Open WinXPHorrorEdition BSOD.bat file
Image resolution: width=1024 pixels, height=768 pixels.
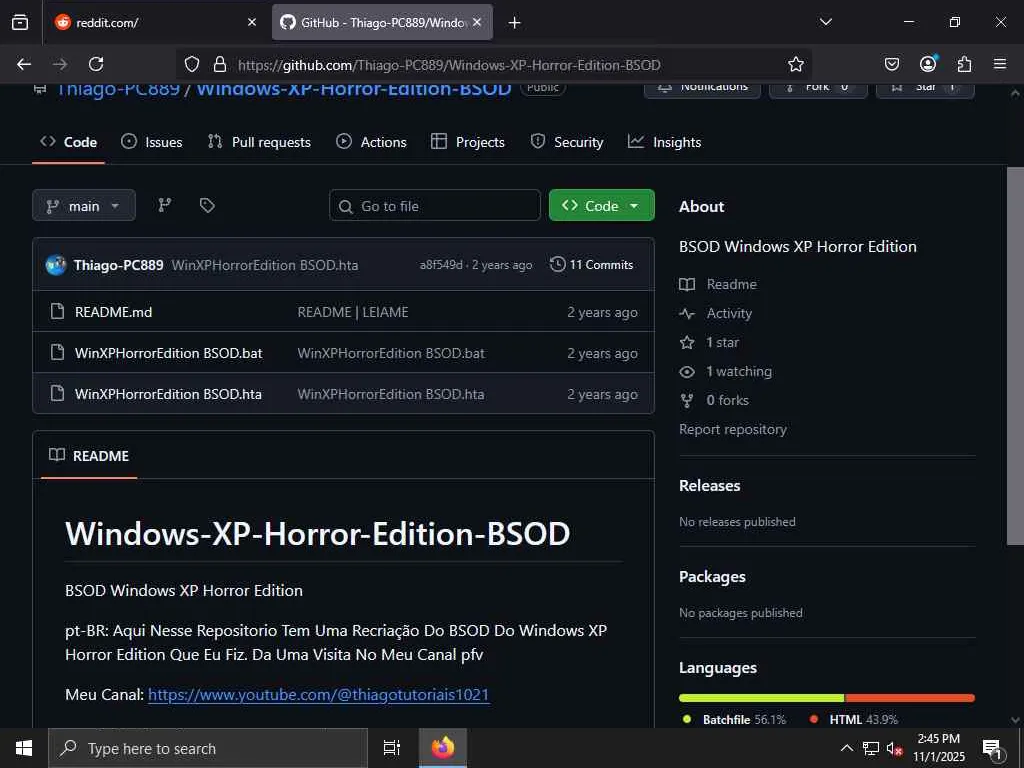168,353
